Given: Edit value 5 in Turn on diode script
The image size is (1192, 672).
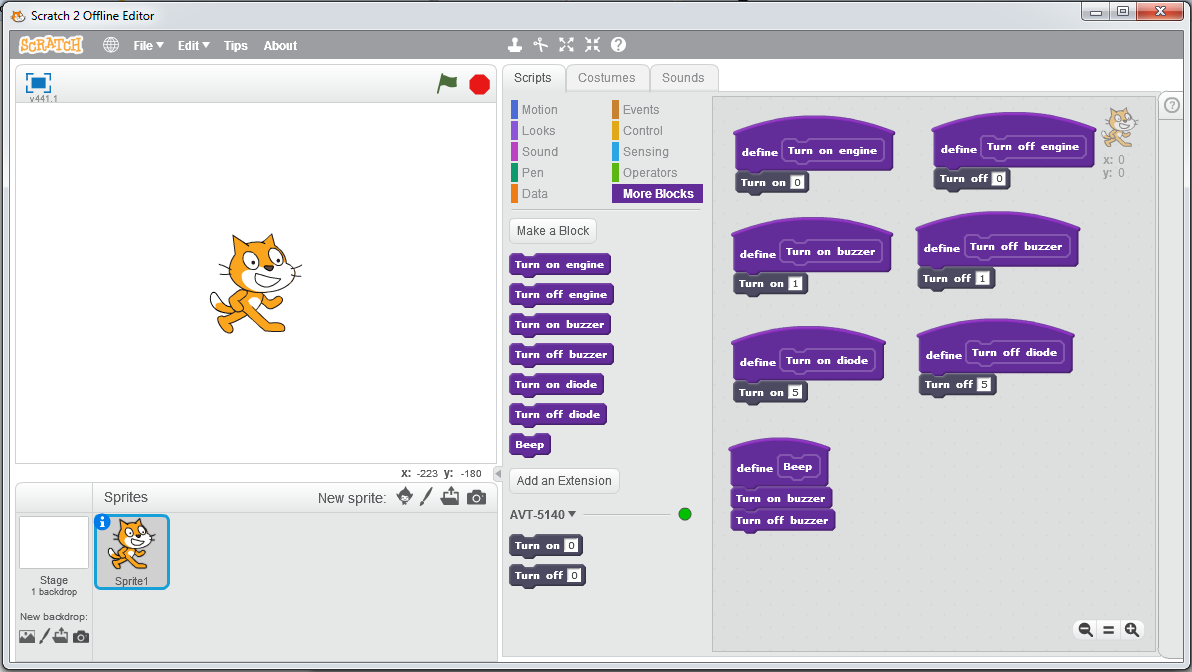Looking at the screenshot, I should [795, 392].
